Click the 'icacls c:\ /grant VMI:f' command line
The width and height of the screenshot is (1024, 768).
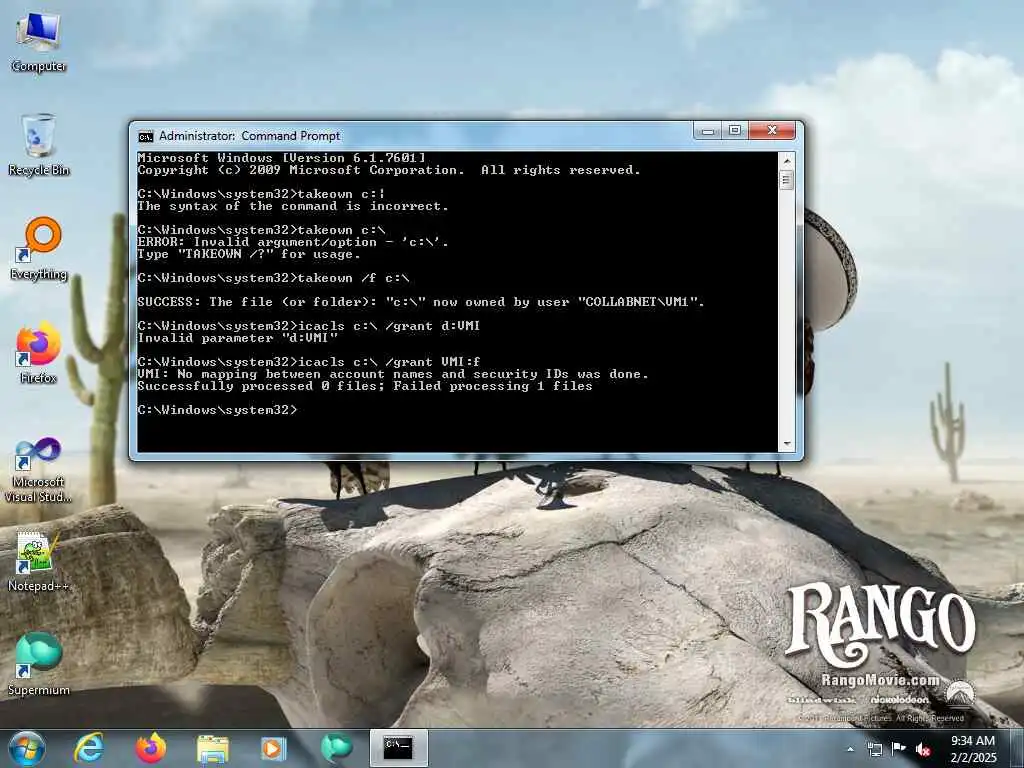click(x=308, y=362)
